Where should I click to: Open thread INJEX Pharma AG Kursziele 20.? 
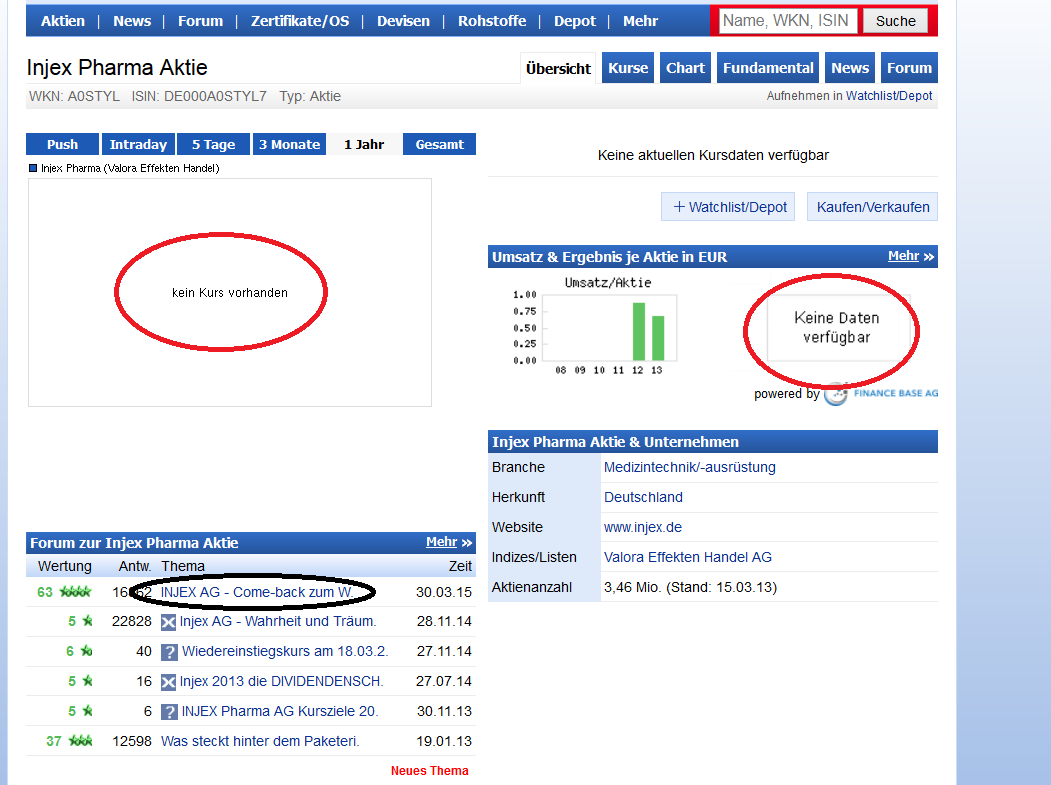point(280,711)
